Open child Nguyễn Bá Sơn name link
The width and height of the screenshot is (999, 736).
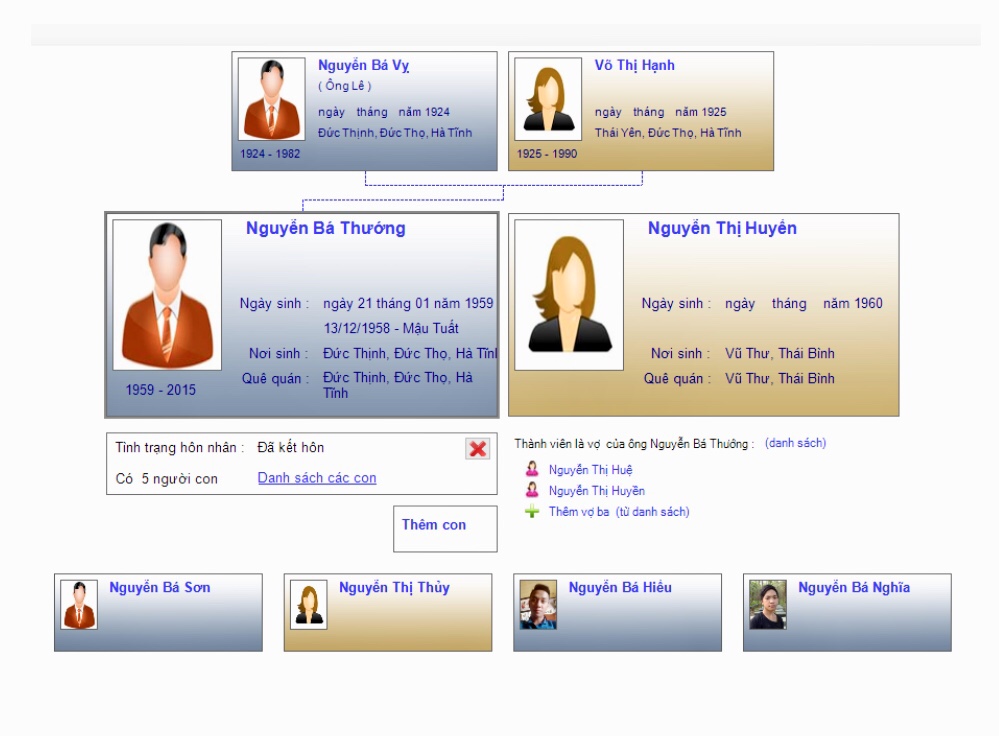pos(159,588)
